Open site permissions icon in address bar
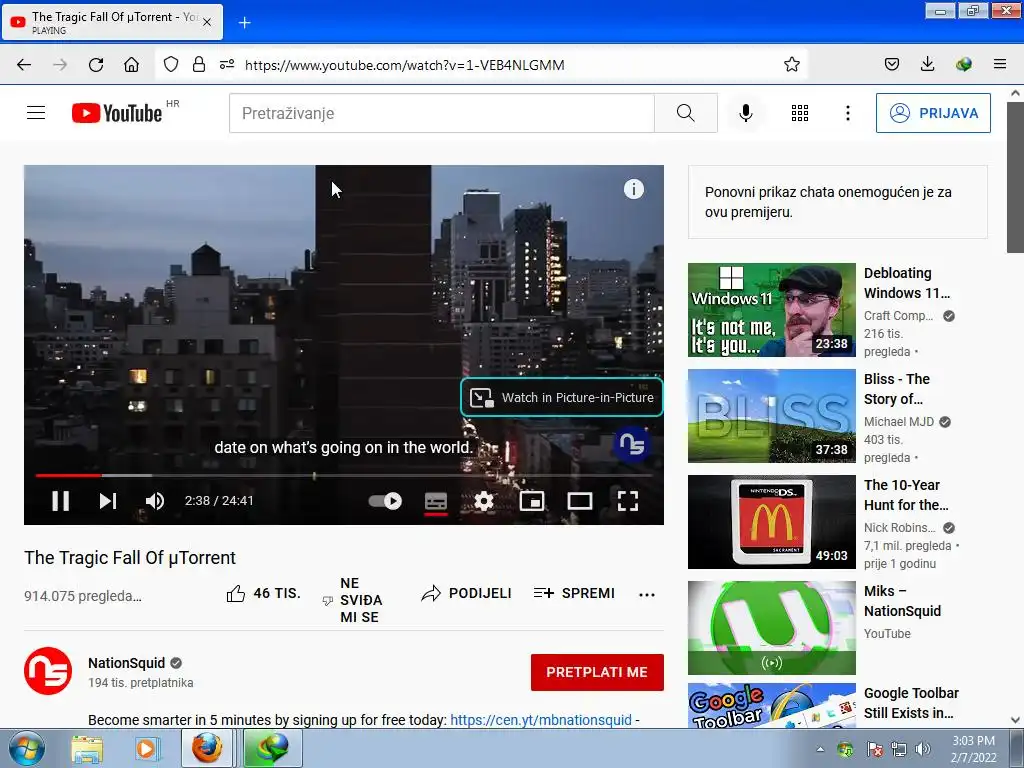This screenshot has height=768, width=1024. point(227,64)
